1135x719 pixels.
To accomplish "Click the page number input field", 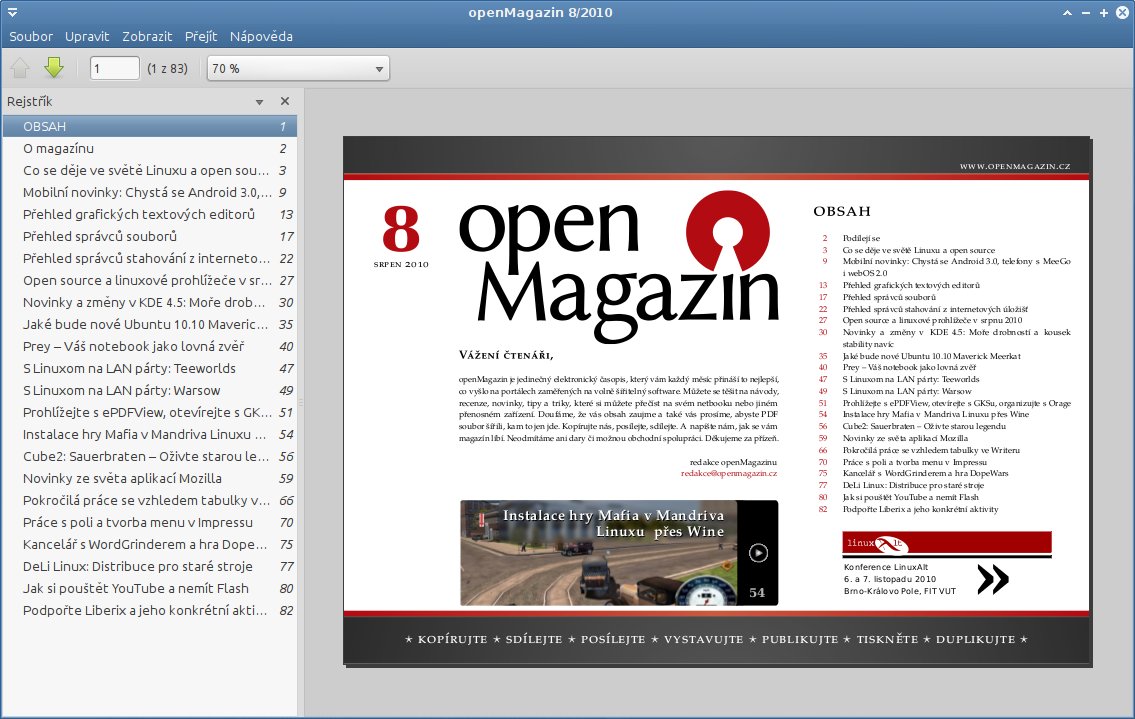I will tap(114, 69).
